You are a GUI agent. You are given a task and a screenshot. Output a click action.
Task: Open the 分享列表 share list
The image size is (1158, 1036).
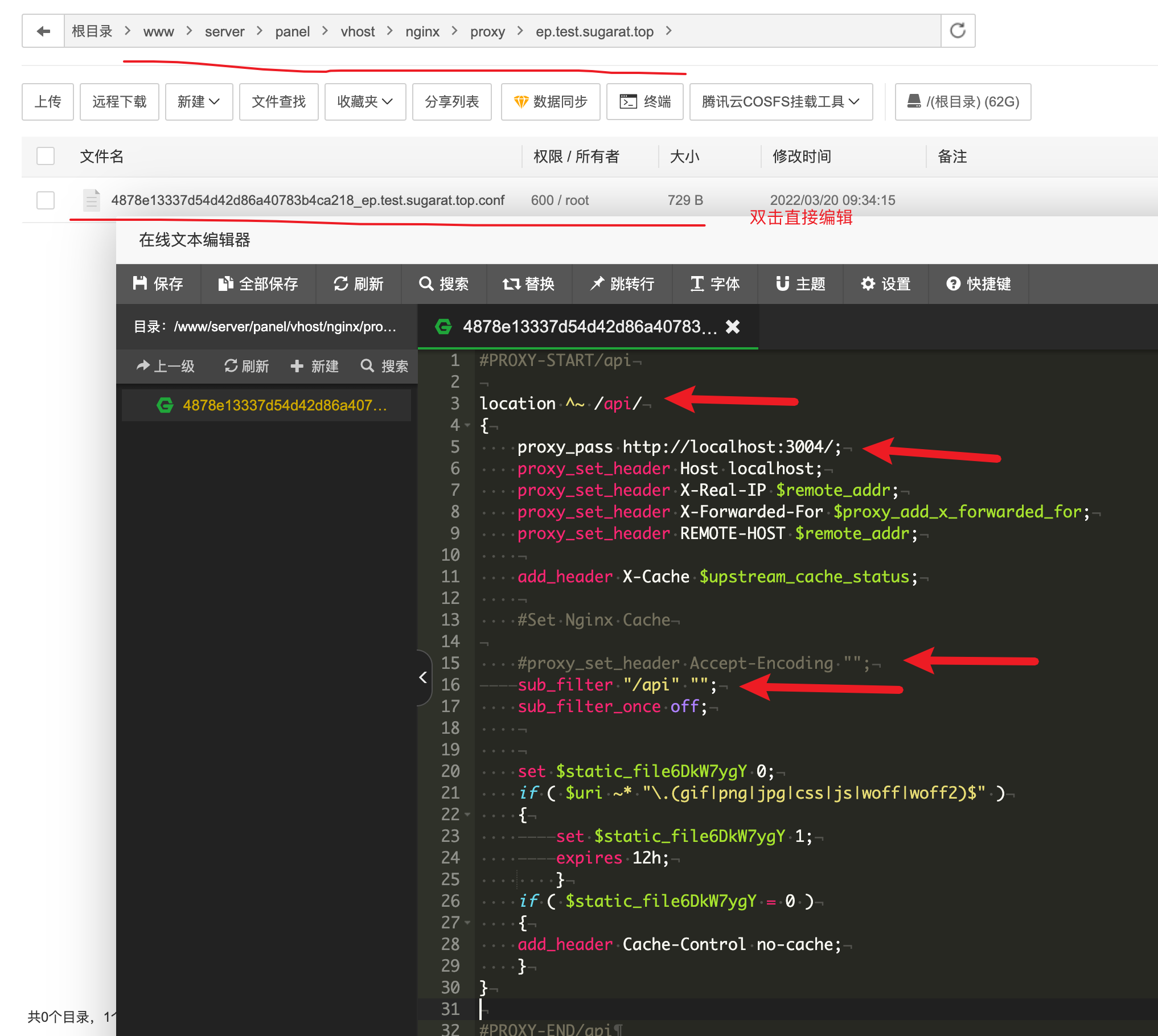click(x=452, y=102)
